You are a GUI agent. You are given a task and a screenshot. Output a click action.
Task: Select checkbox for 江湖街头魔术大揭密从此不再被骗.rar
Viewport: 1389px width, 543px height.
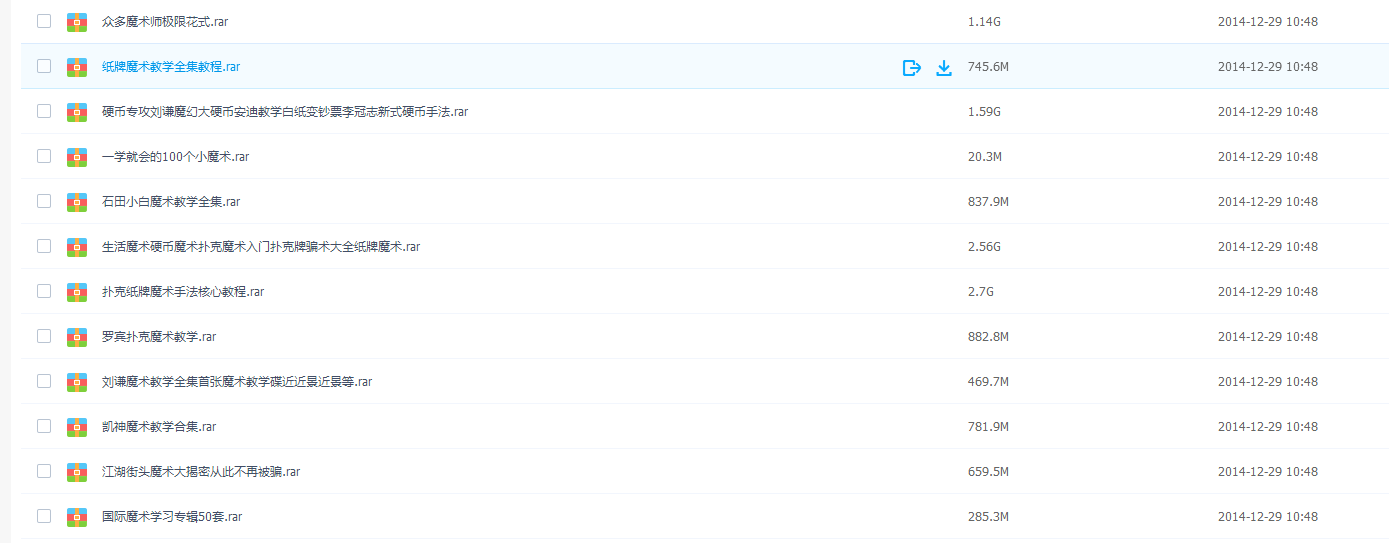pos(44,471)
